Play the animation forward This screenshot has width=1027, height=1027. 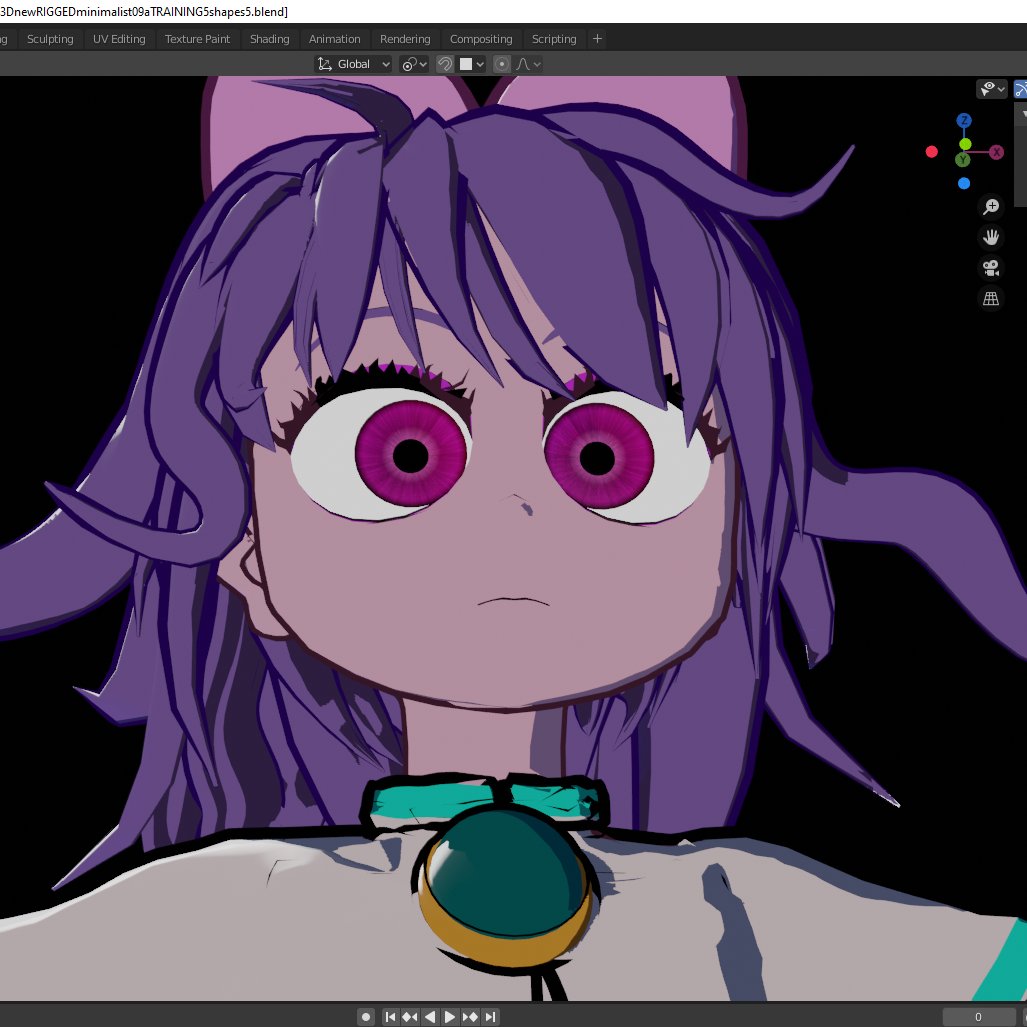[450, 1017]
